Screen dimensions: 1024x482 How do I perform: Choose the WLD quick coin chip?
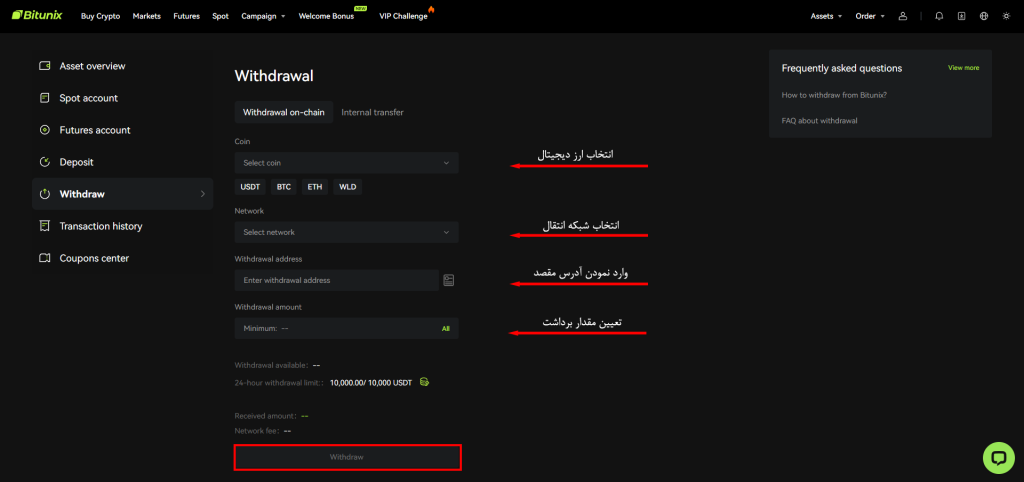click(x=347, y=187)
